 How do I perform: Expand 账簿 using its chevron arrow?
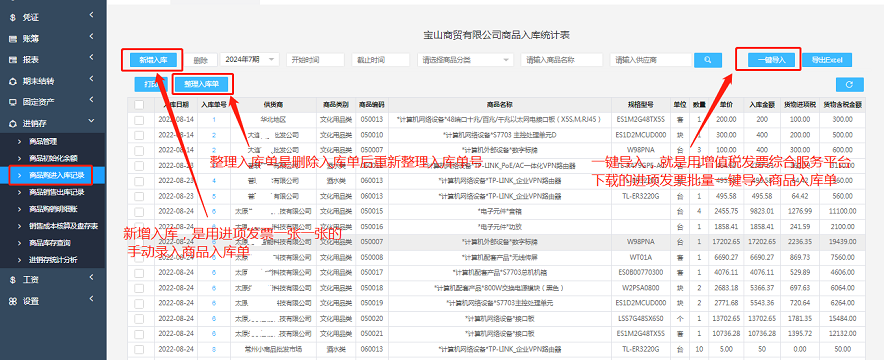(x=91, y=38)
